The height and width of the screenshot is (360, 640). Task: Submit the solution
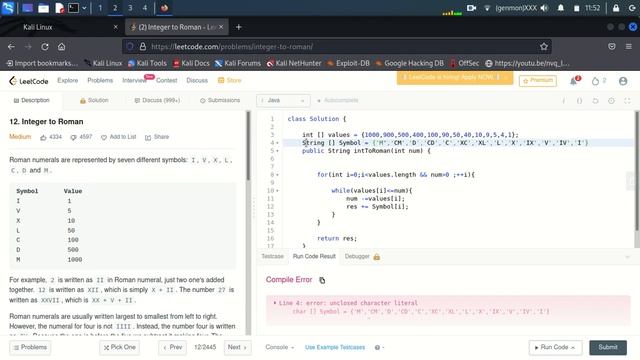tap(608, 347)
